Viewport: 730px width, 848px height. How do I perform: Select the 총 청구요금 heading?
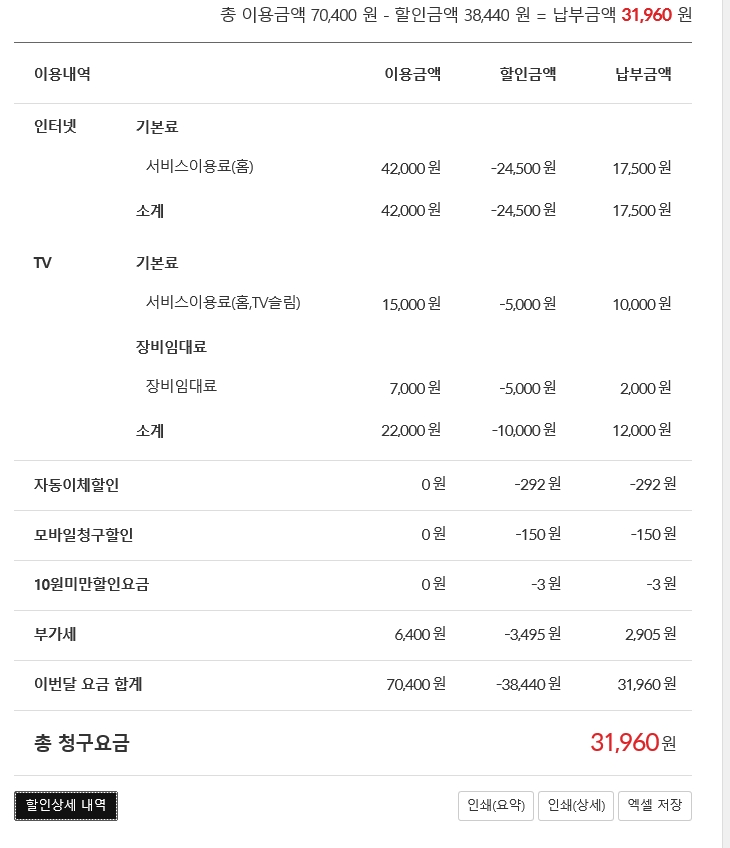click(81, 743)
